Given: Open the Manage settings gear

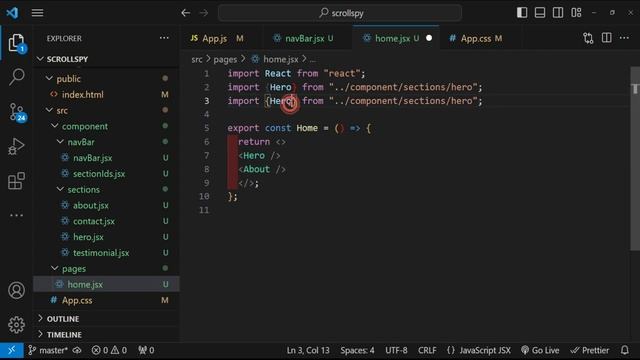Looking at the screenshot, I should coord(16,325).
